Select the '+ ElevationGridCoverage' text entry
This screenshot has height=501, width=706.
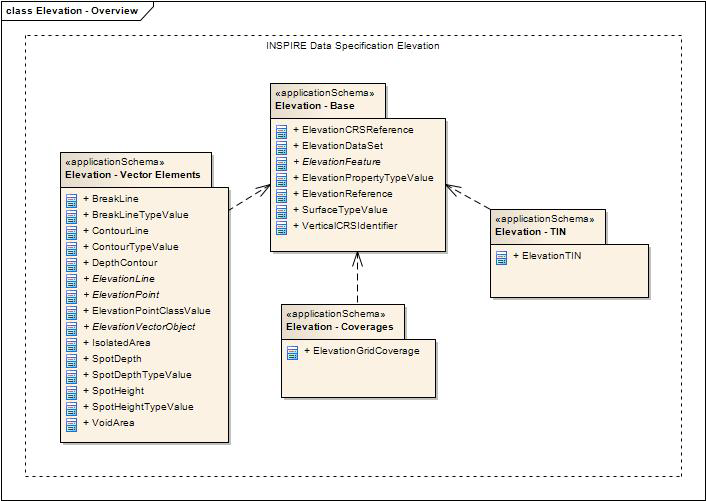(362, 351)
